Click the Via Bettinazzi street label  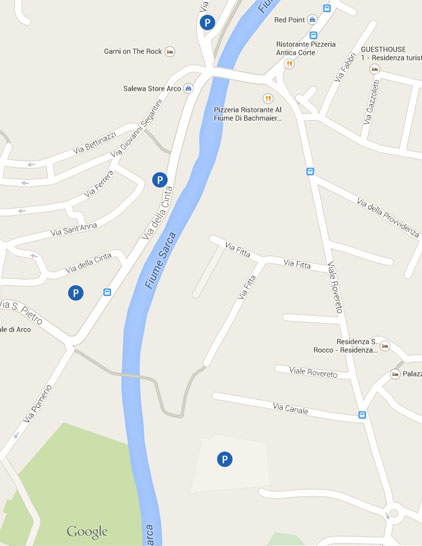tap(94, 143)
